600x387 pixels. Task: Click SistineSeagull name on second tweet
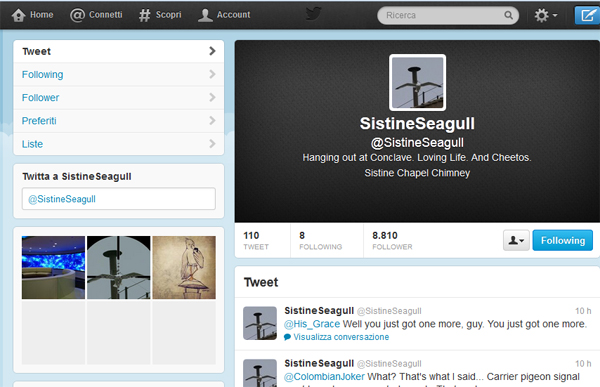(x=319, y=363)
